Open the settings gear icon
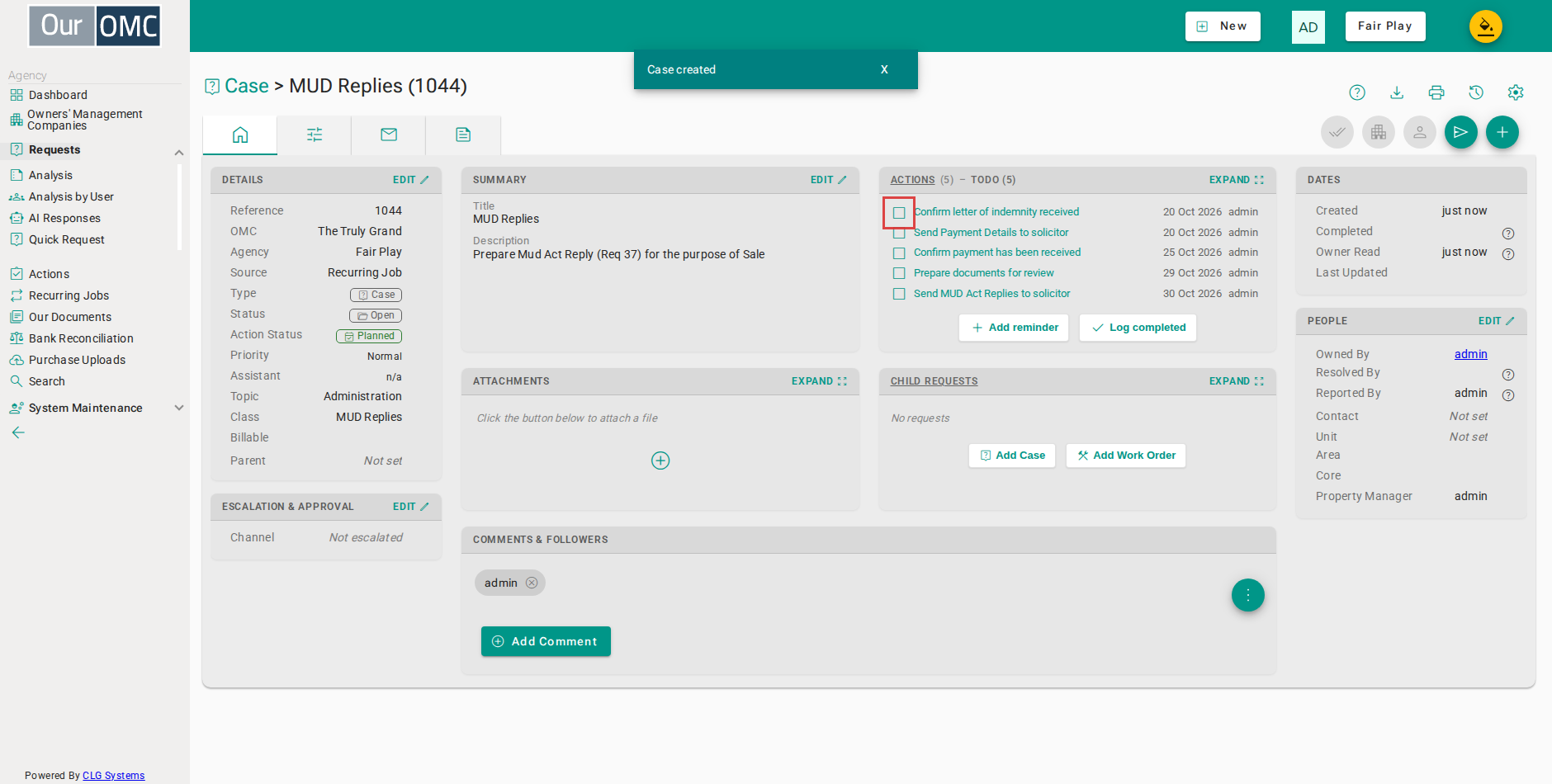1552x784 pixels. tap(1516, 92)
